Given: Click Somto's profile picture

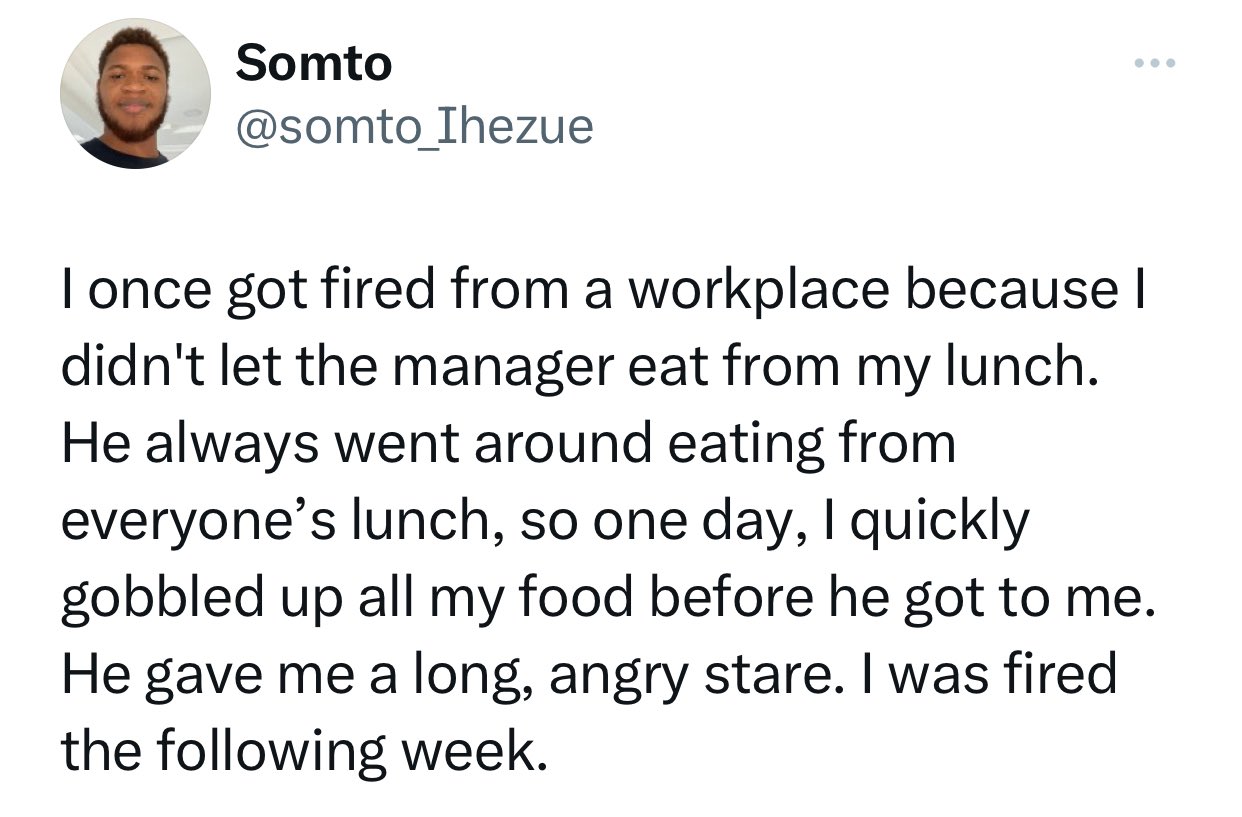Looking at the screenshot, I should 135,93.
